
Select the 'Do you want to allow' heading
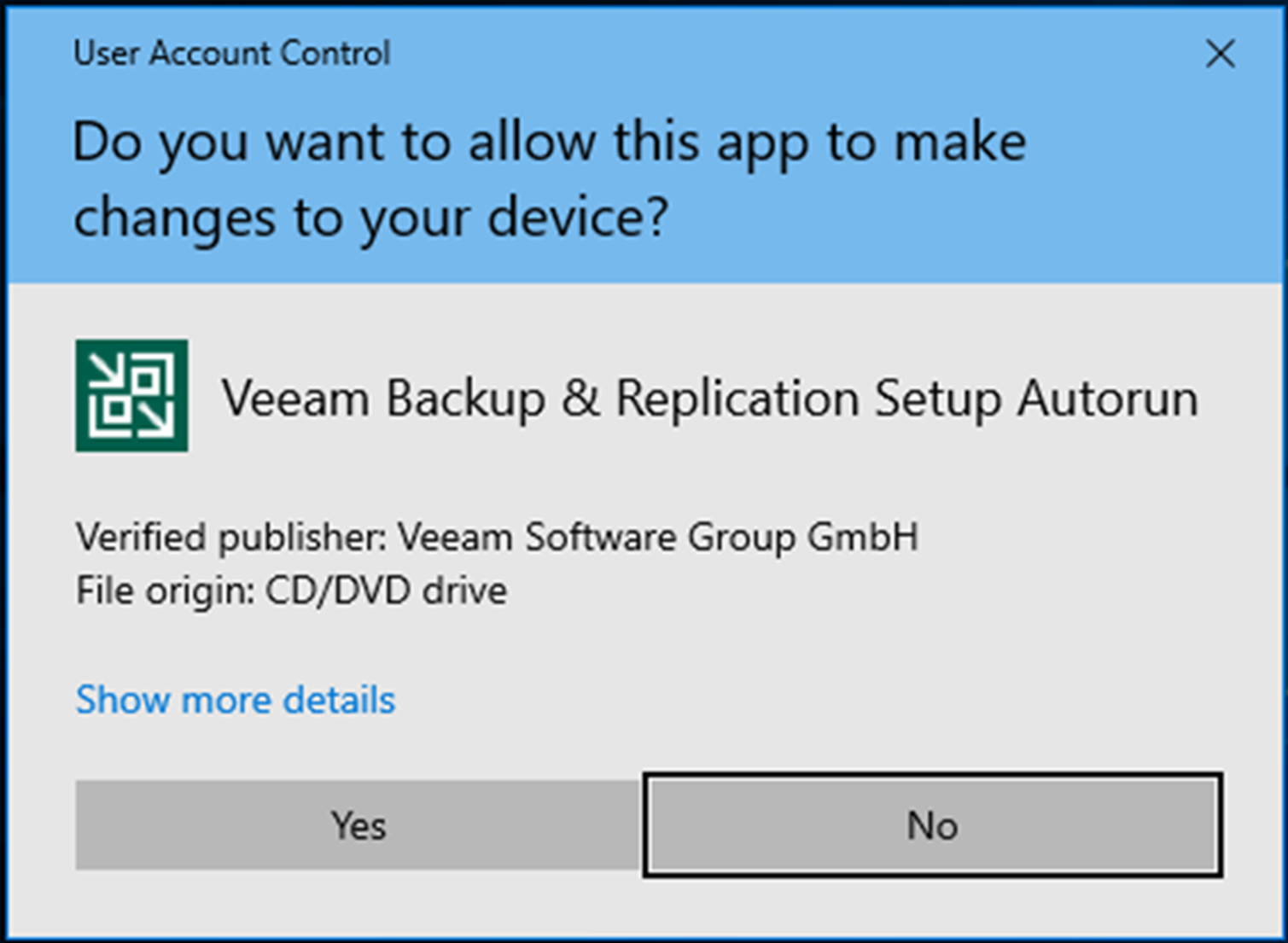tap(549, 178)
